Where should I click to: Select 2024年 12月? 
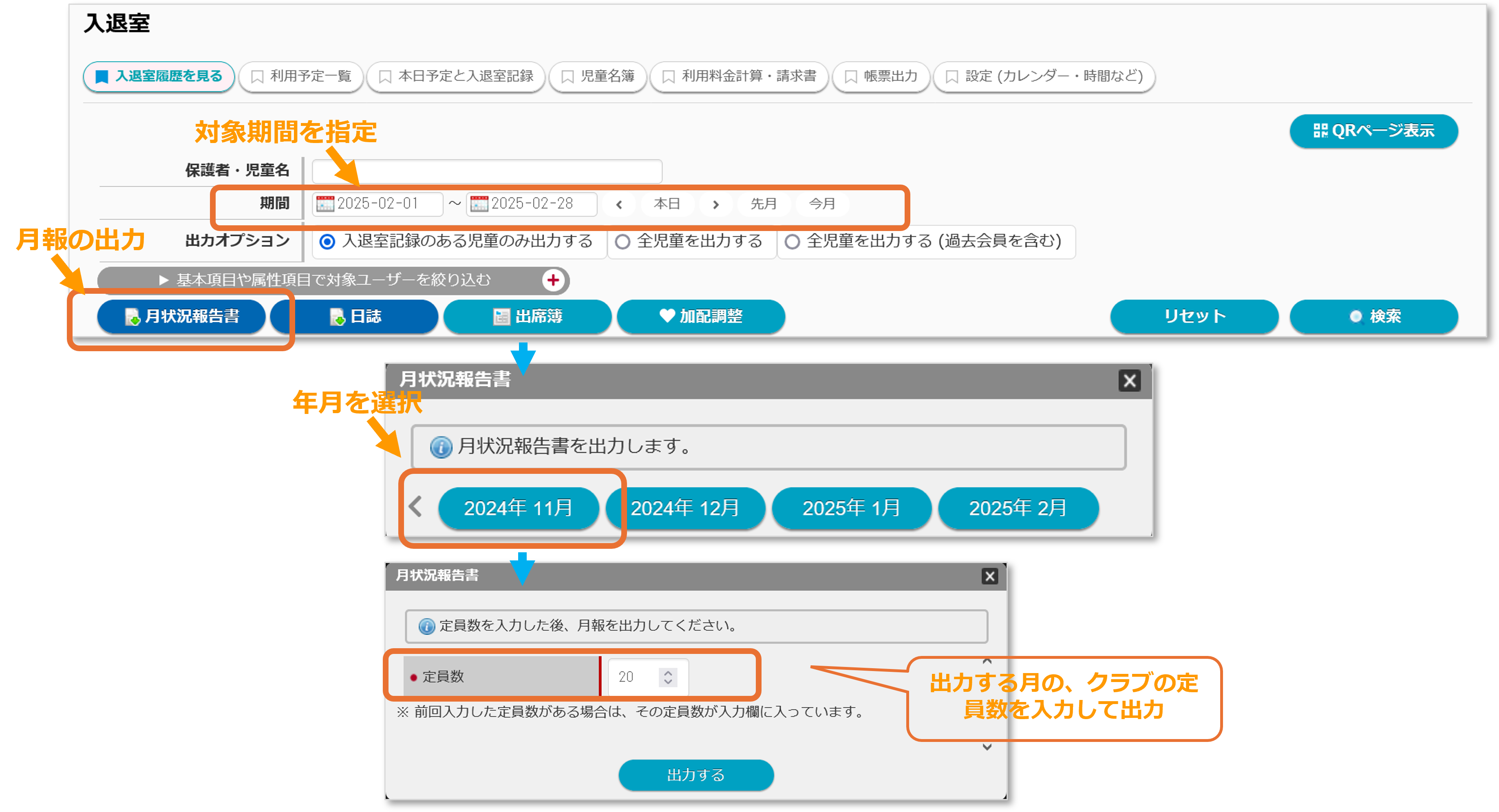685,508
